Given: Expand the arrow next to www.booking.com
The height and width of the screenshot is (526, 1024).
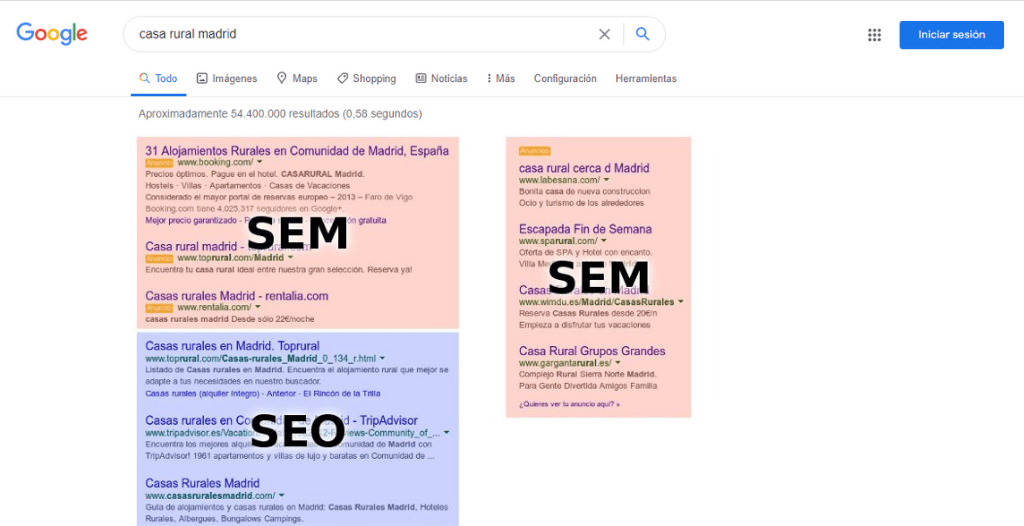Looking at the screenshot, I should tap(259, 161).
